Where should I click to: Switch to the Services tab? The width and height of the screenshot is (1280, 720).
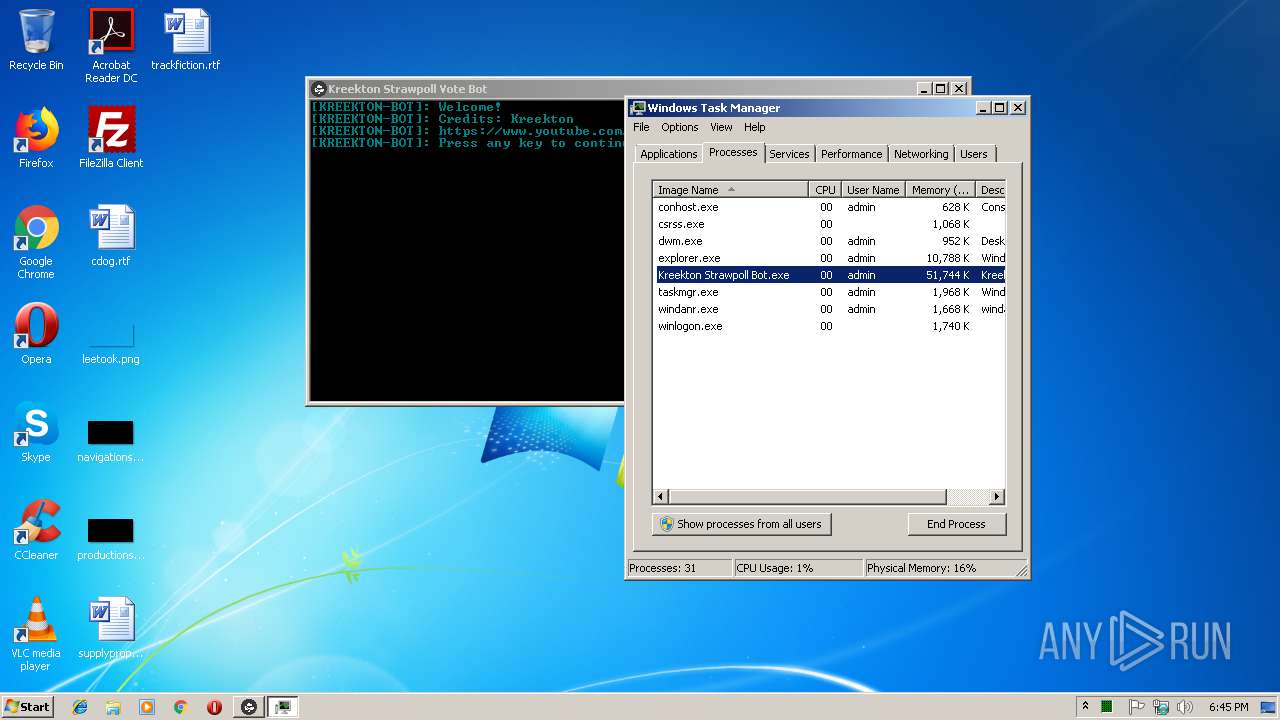(789, 154)
